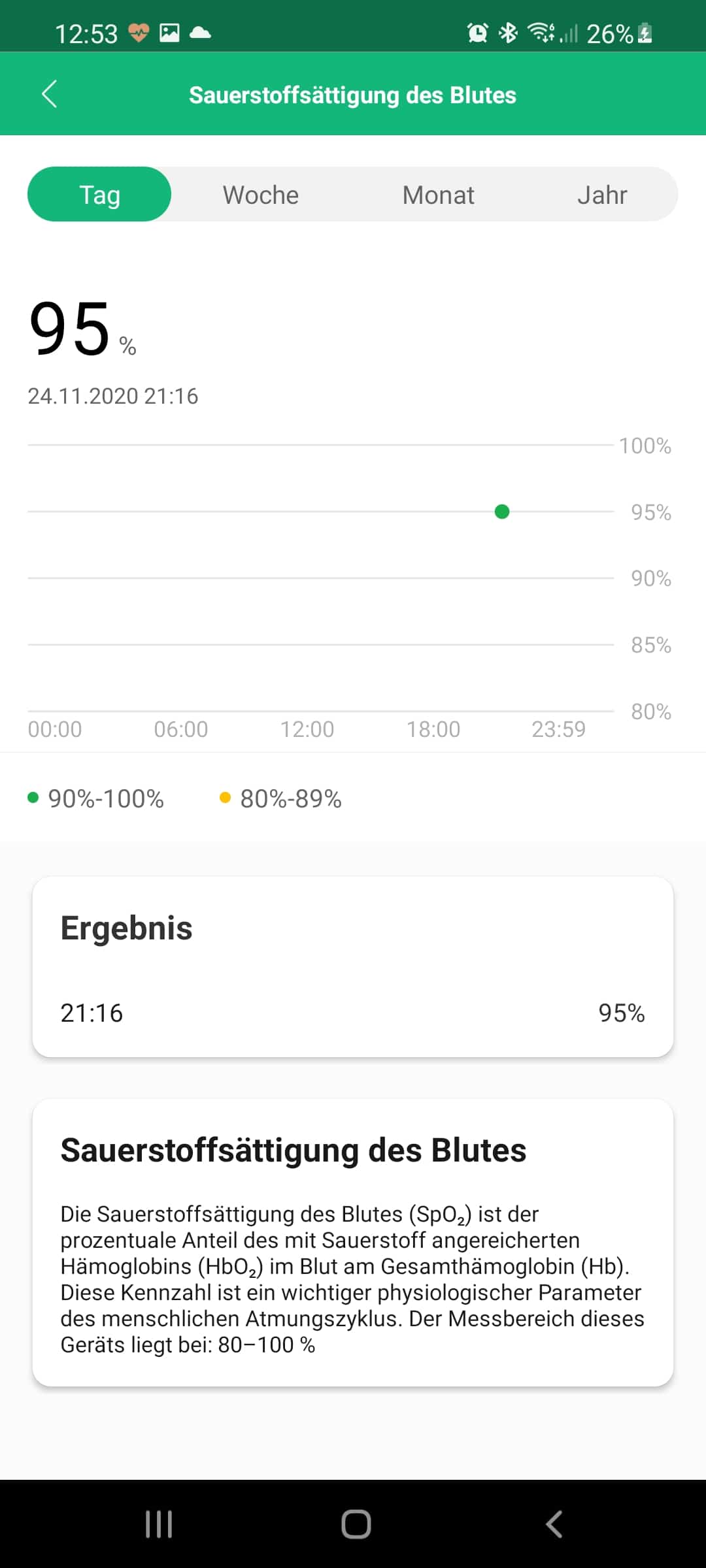The height and width of the screenshot is (1568, 706).
Task: Tap the alarm clock status icon
Action: coord(477,33)
